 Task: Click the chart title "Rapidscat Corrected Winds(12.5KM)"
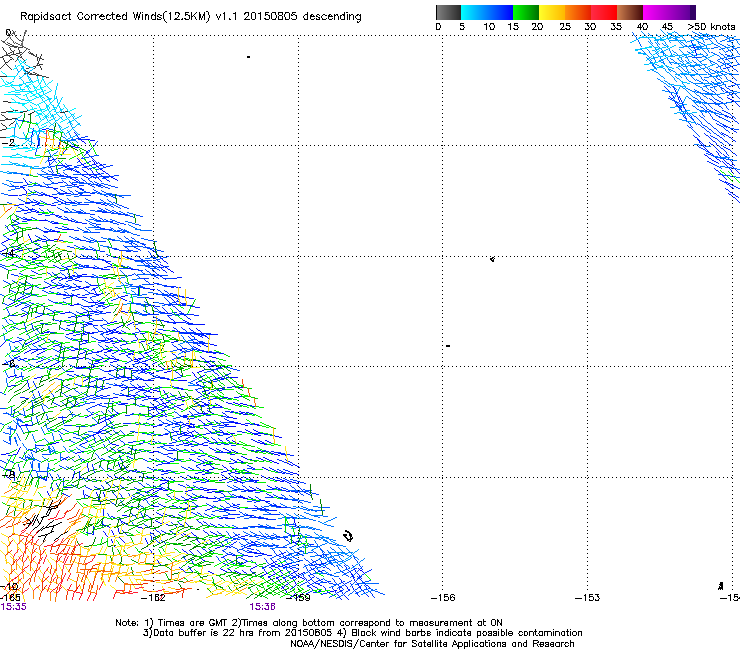pyautogui.click(x=115, y=17)
